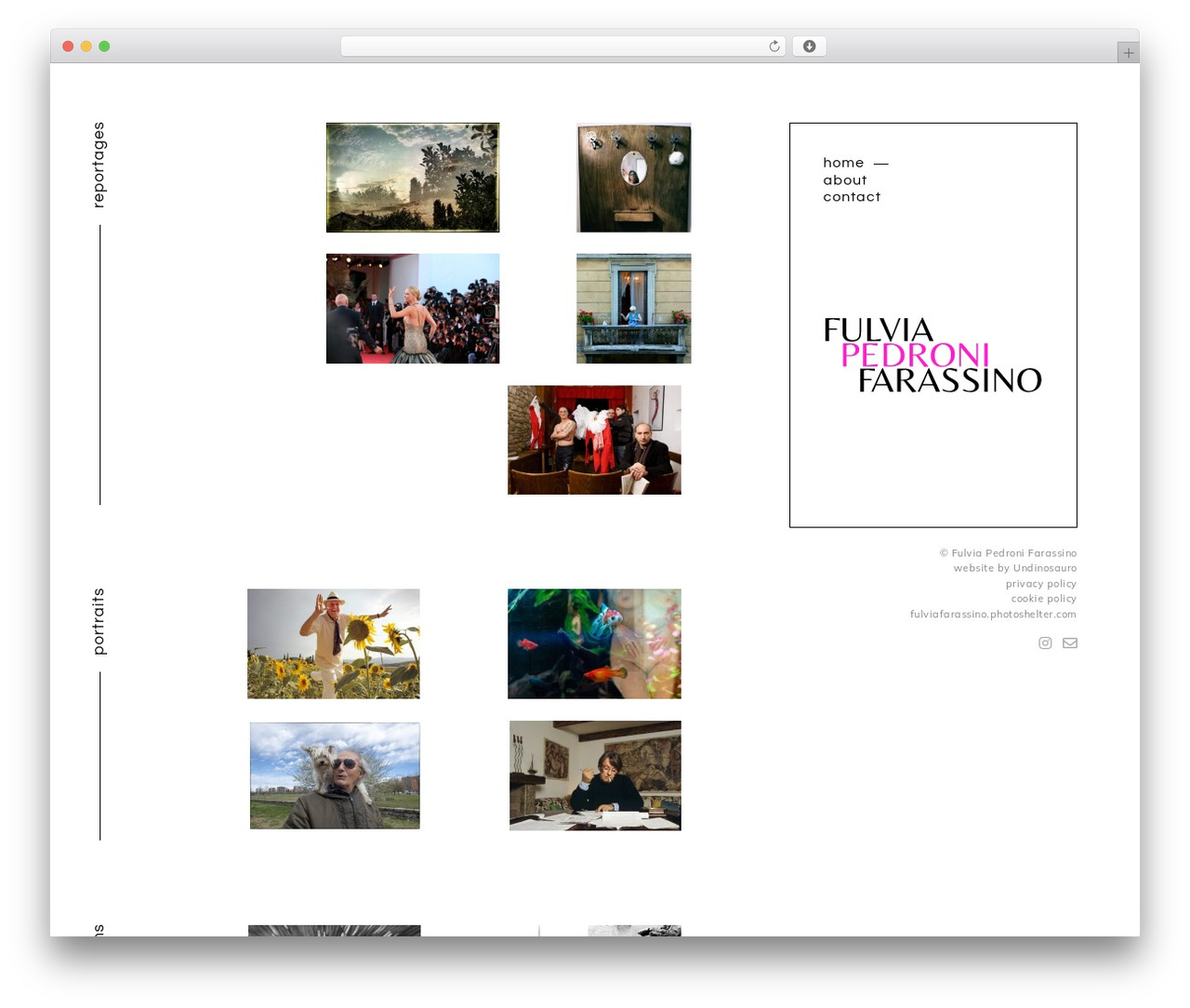The height and width of the screenshot is (1008, 1190).
Task: Click the copyright Fulvia Pedroni Farassino text
Action: click(x=1008, y=553)
